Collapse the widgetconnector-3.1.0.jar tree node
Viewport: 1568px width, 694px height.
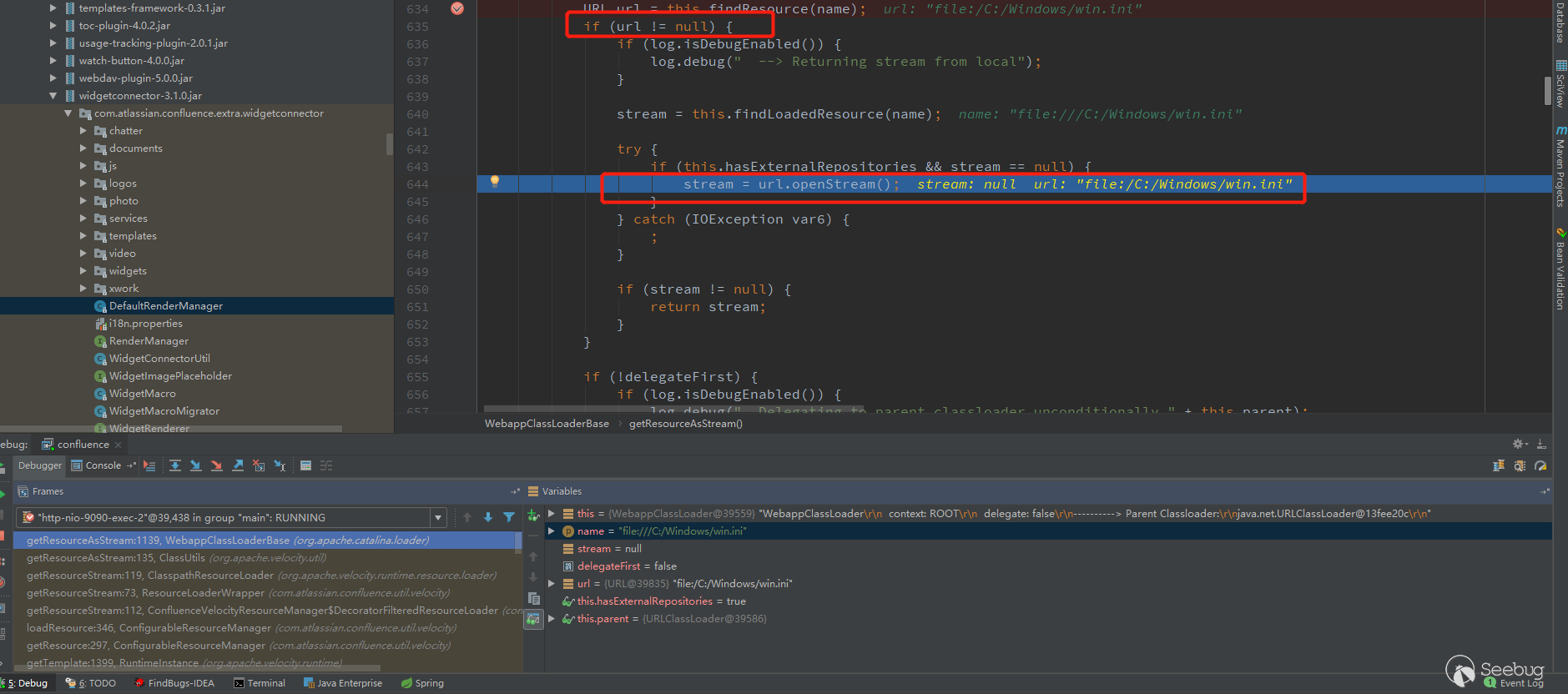(53, 96)
